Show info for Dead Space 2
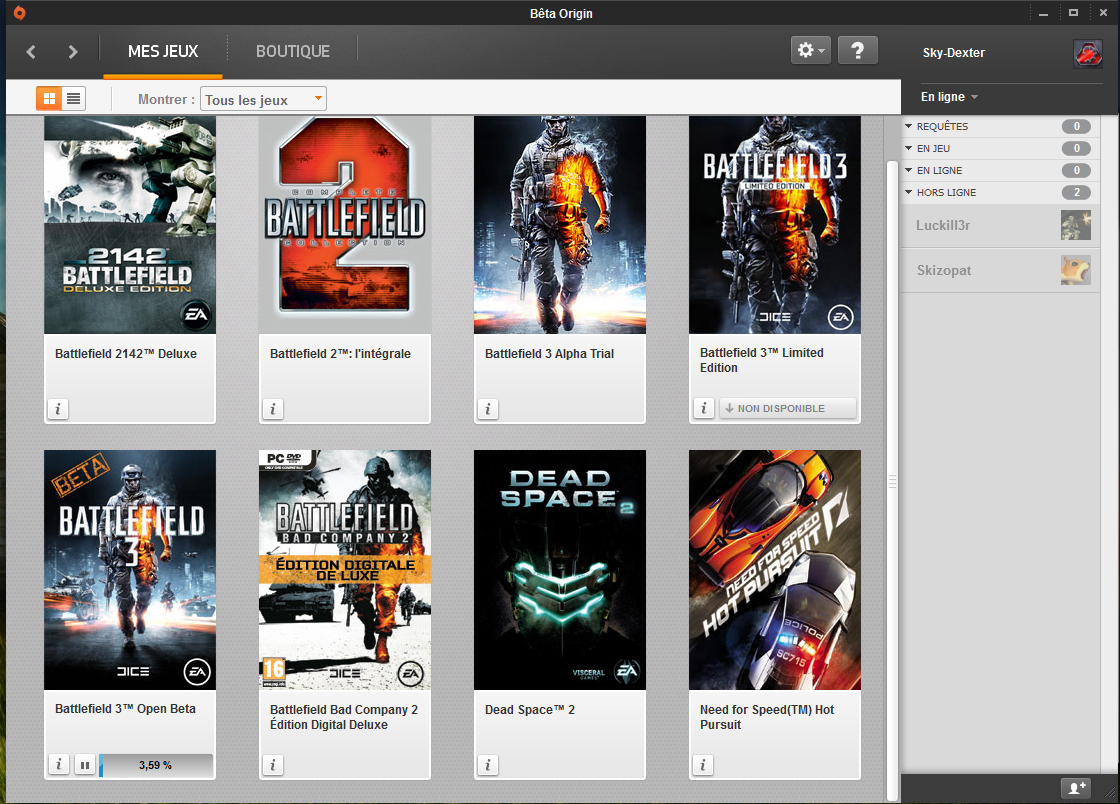 tap(488, 765)
